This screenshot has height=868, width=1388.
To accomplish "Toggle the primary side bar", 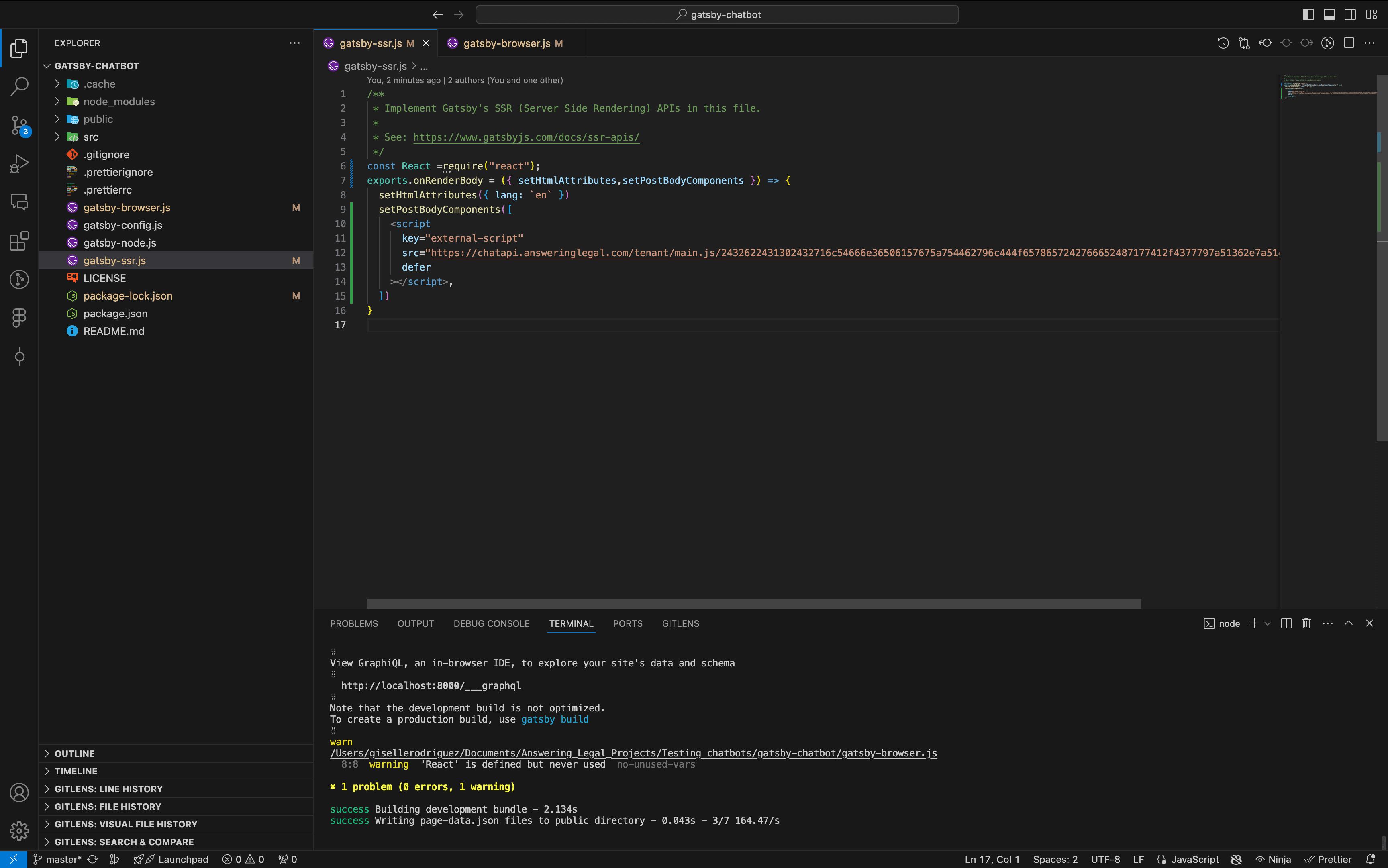I will pos(1308,14).
